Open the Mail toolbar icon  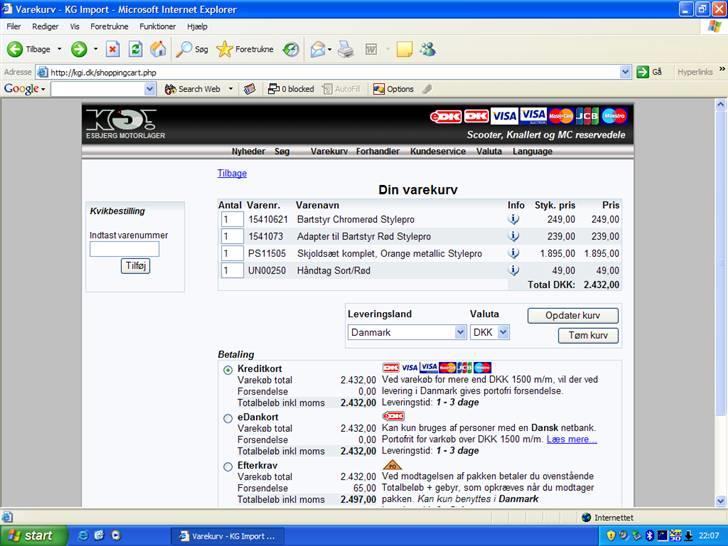coord(318,49)
